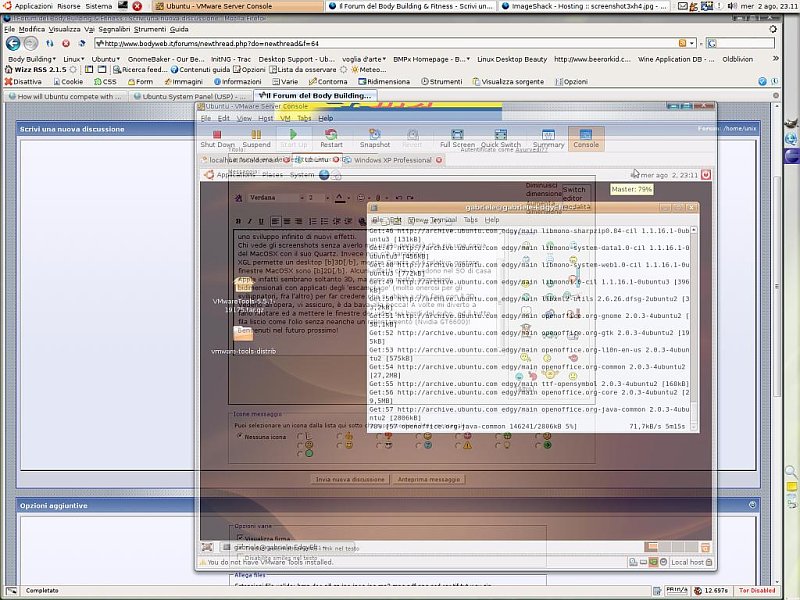Select the Nessuna icona radio button
The width and height of the screenshot is (800, 600).
(x=239, y=437)
